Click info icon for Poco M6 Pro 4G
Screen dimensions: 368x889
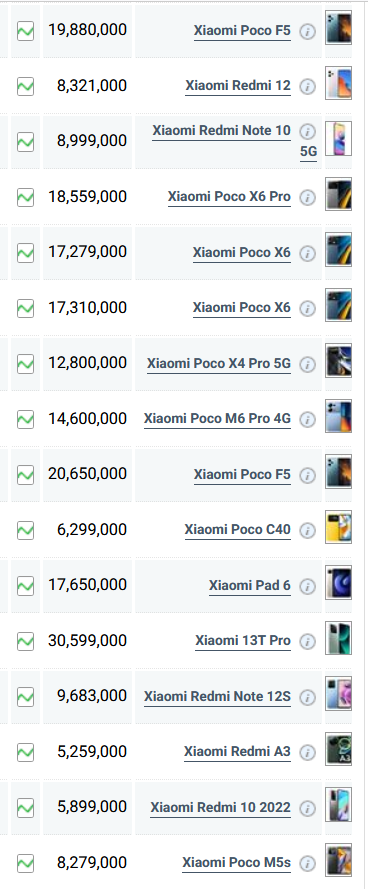point(307,420)
